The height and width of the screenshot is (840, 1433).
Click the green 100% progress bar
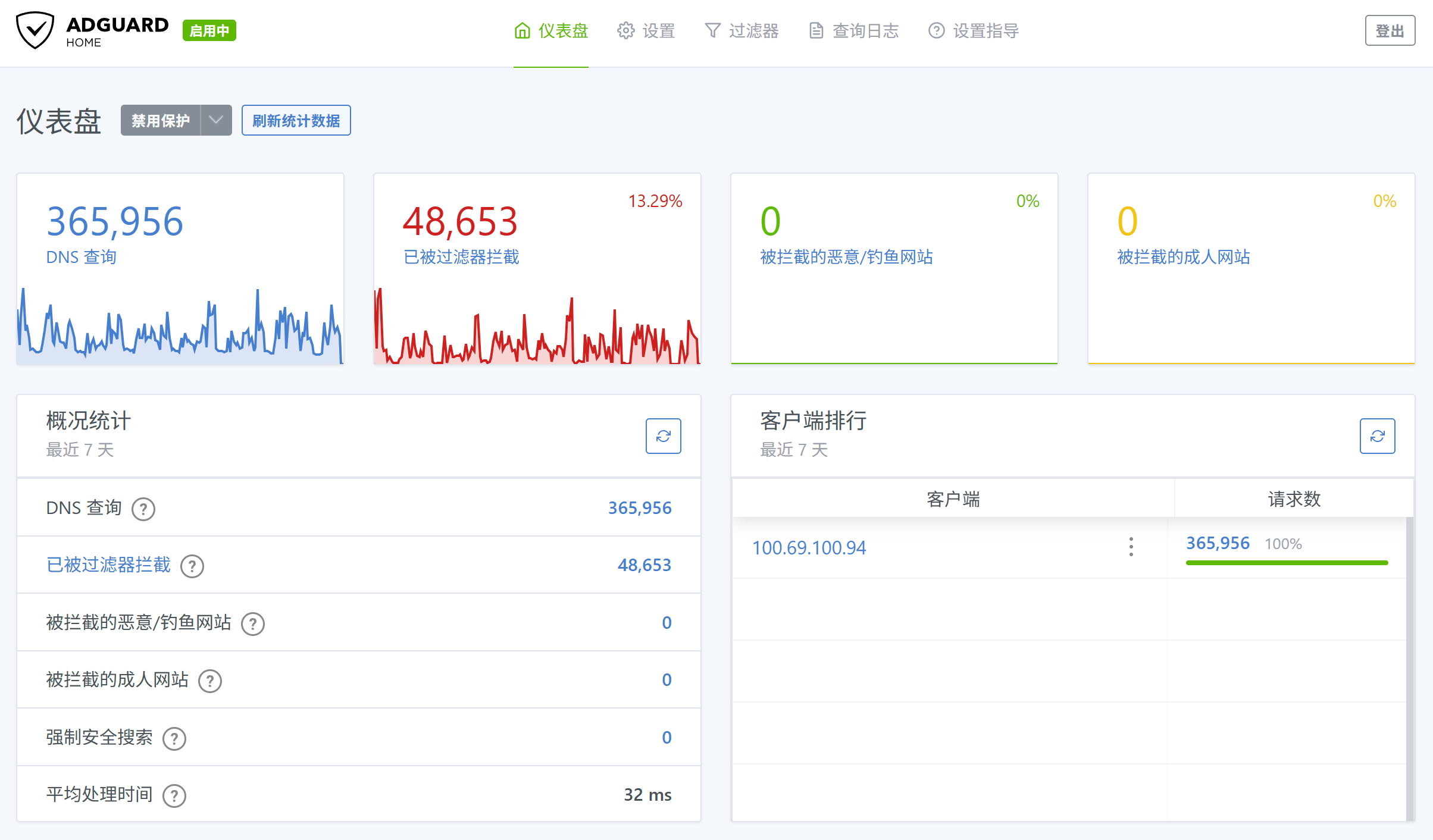coord(1287,562)
